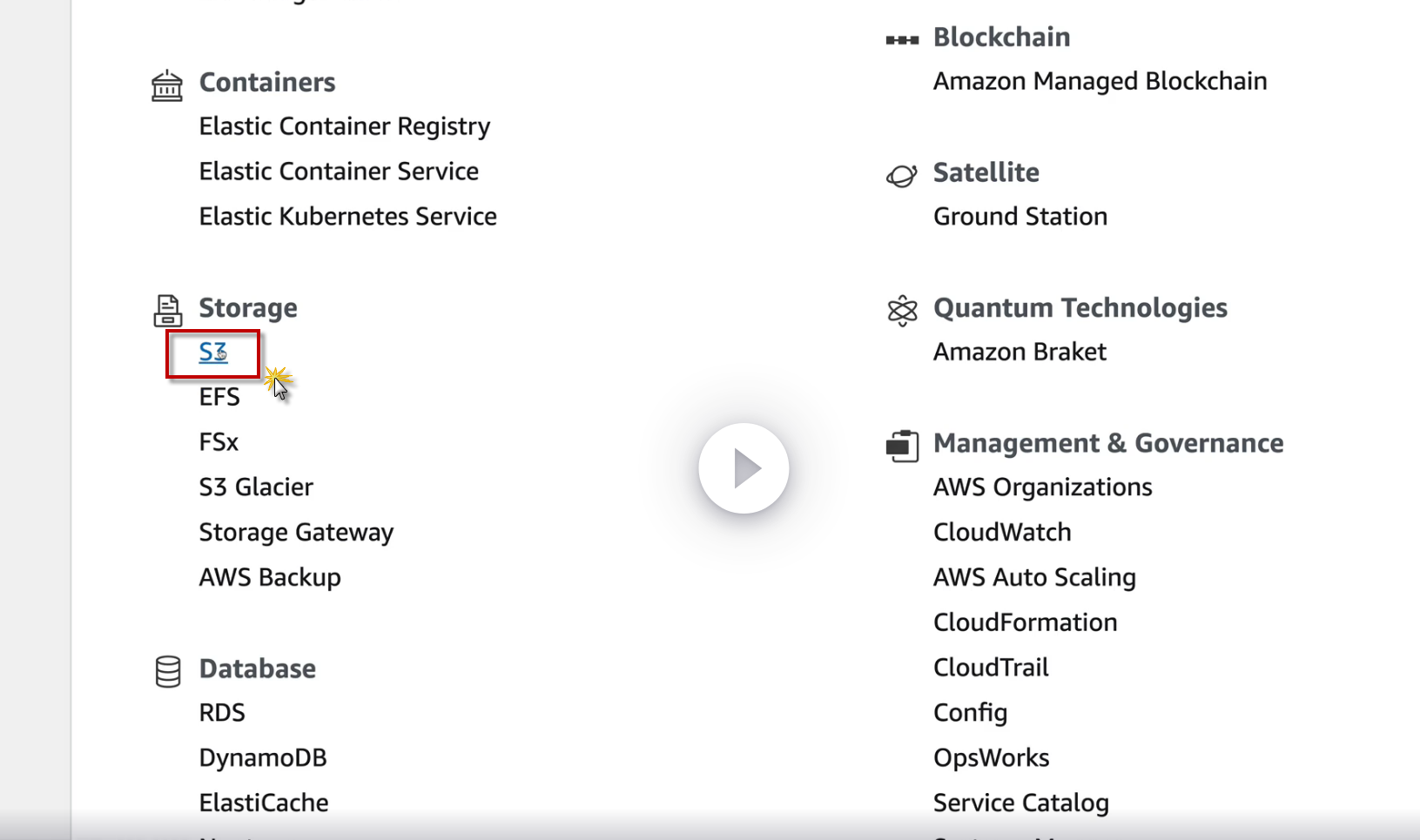Select Amazon Braket link

click(1020, 353)
